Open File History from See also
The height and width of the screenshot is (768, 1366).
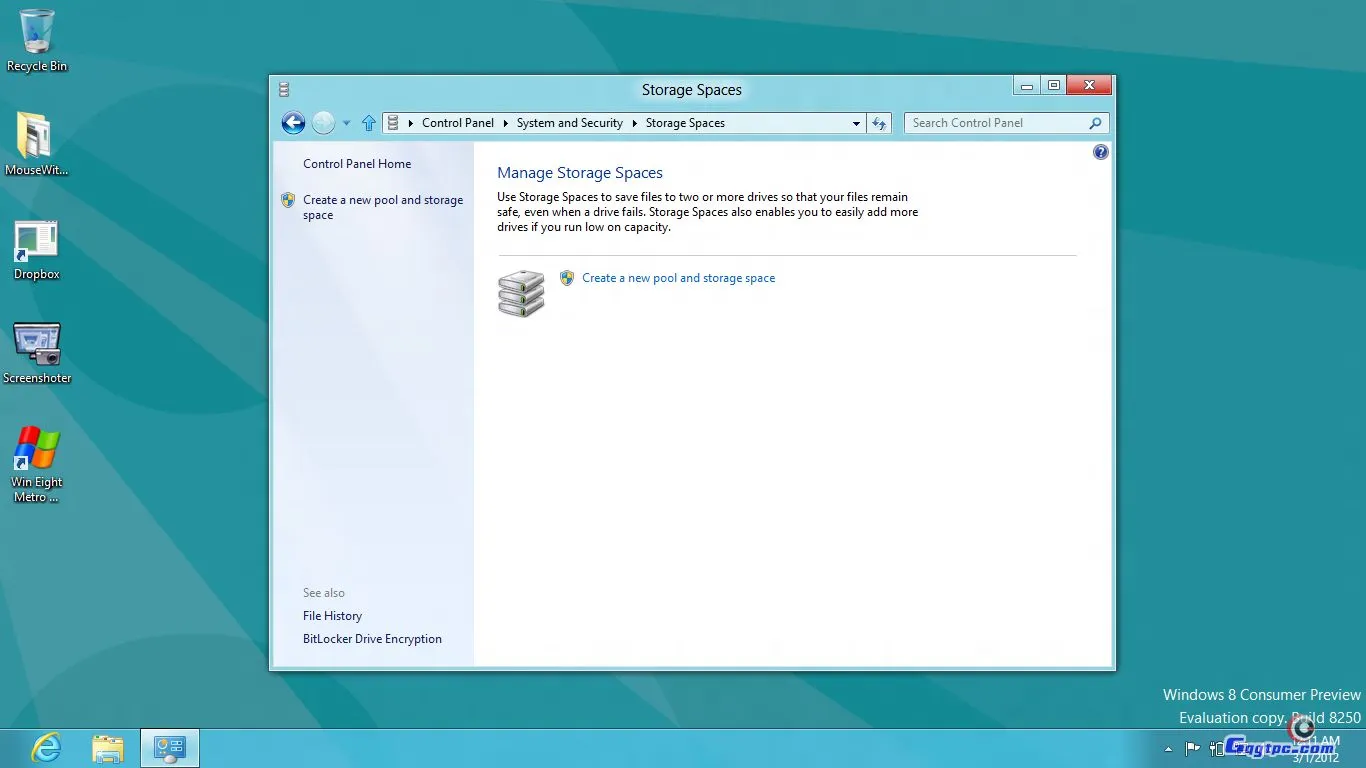pyautogui.click(x=332, y=616)
